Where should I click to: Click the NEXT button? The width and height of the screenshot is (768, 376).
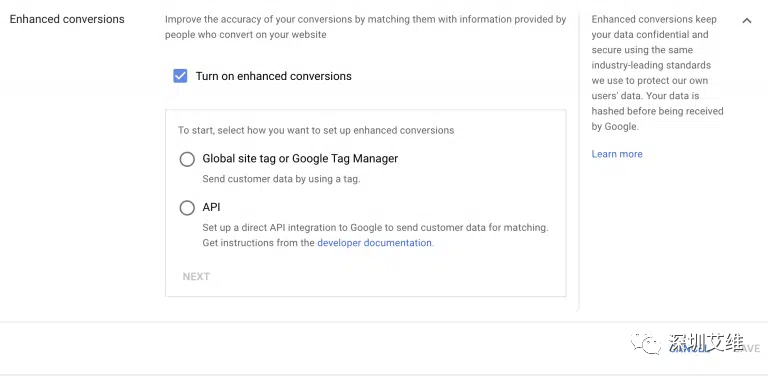coord(196,277)
